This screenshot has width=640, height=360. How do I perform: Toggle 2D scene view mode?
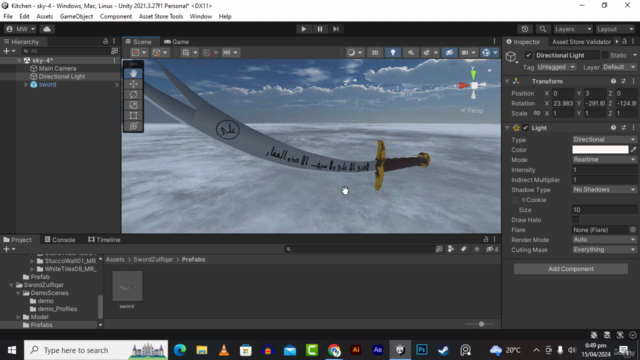[374, 53]
